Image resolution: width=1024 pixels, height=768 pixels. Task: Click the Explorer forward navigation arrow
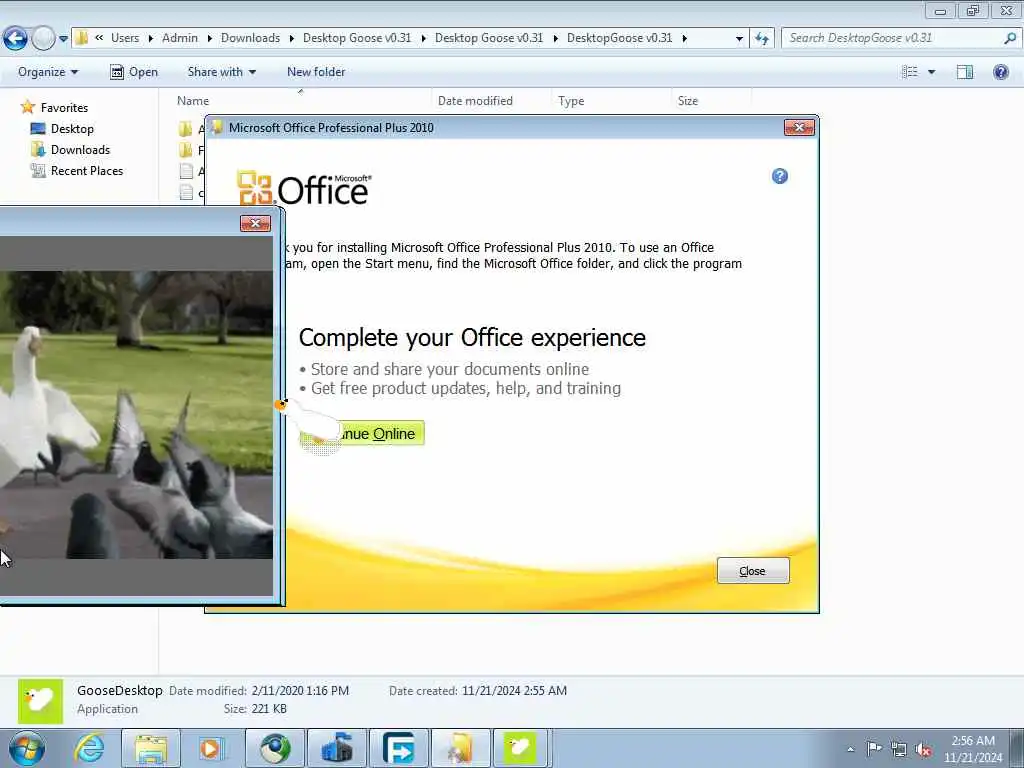(x=43, y=38)
